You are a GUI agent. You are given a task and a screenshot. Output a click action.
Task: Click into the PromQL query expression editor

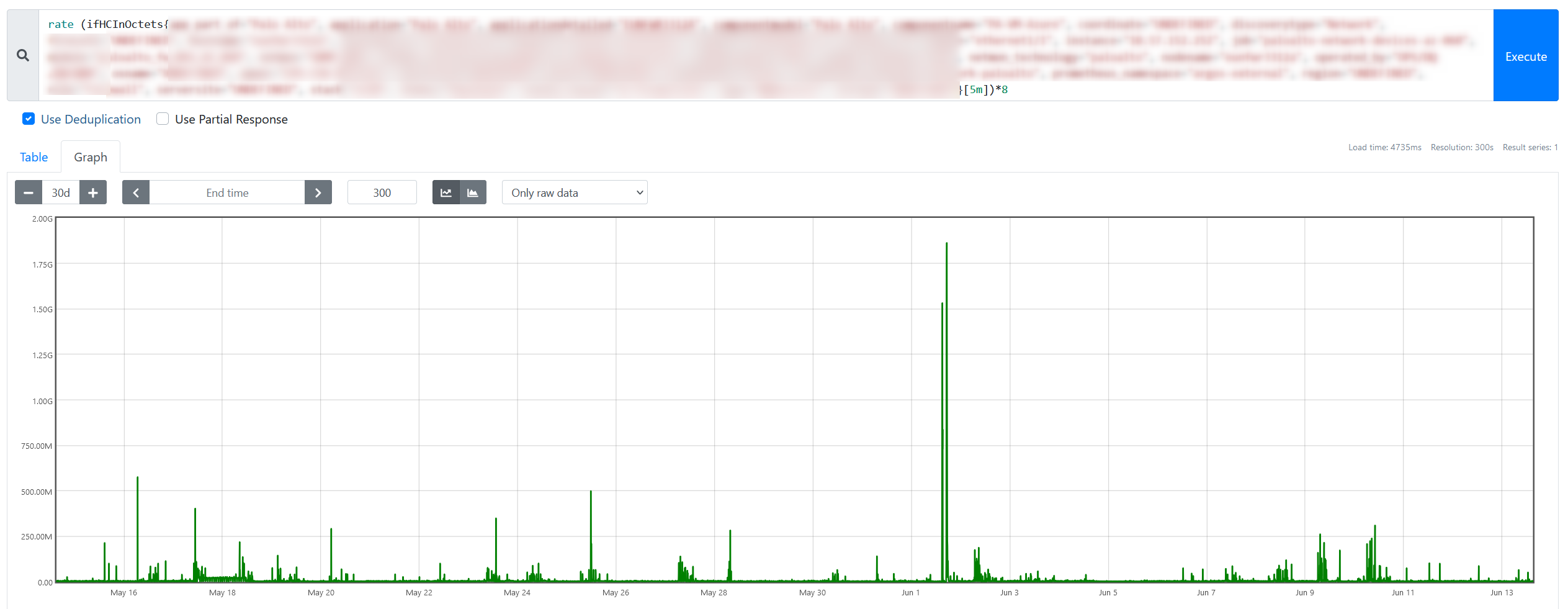[766, 55]
